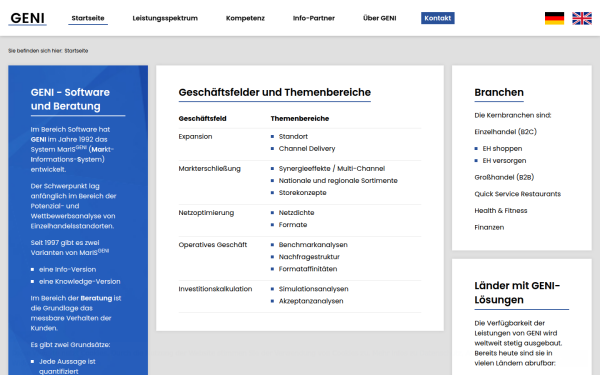The width and height of the screenshot is (600, 375).
Task: Open the Kompetenz menu
Action: pyautogui.click(x=245, y=18)
